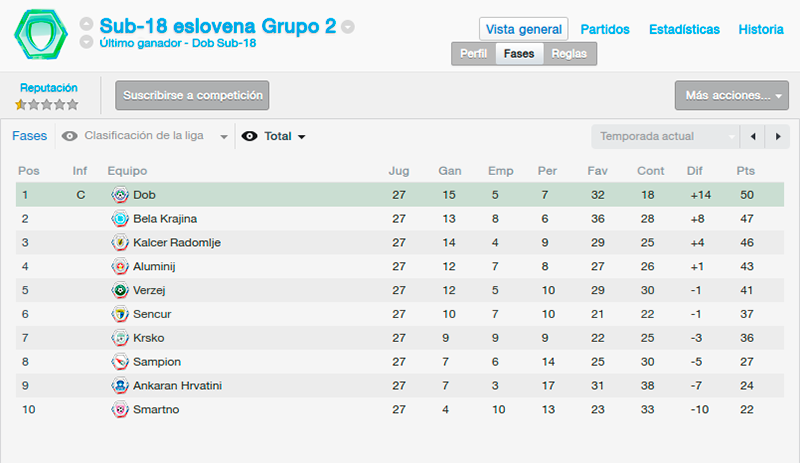Image resolution: width=800 pixels, height=463 pixels.
Task: Click Suscribirse a competición button
Action: (x=192, y=95)
